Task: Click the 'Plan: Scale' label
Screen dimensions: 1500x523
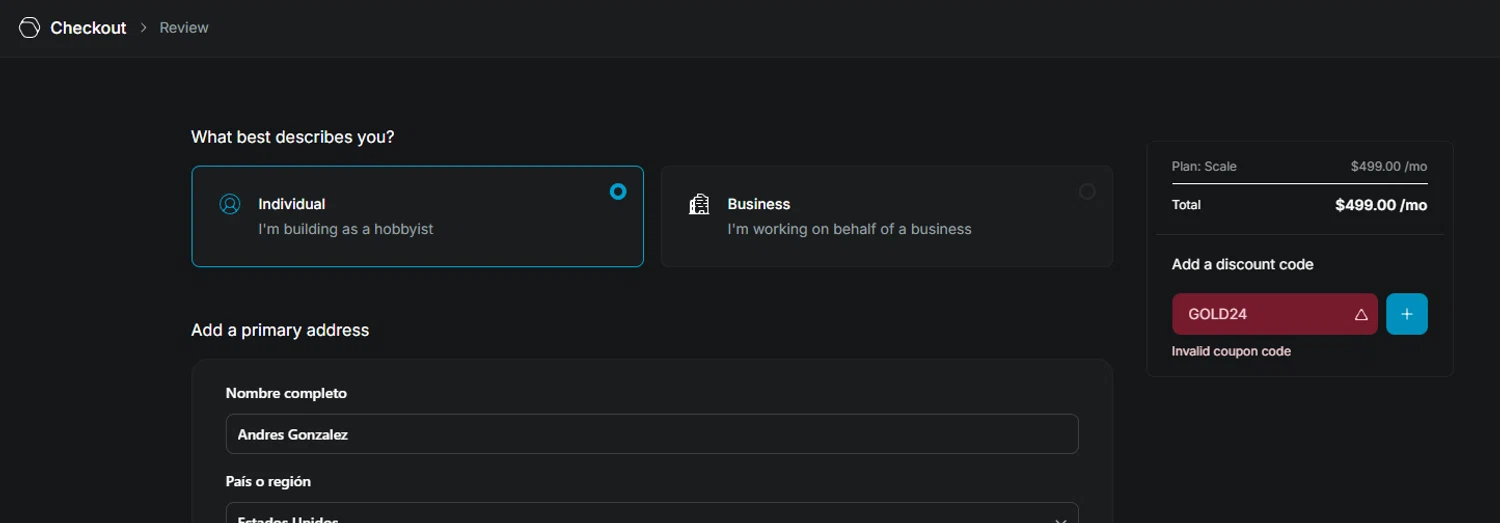Action: coord(1204,166)
